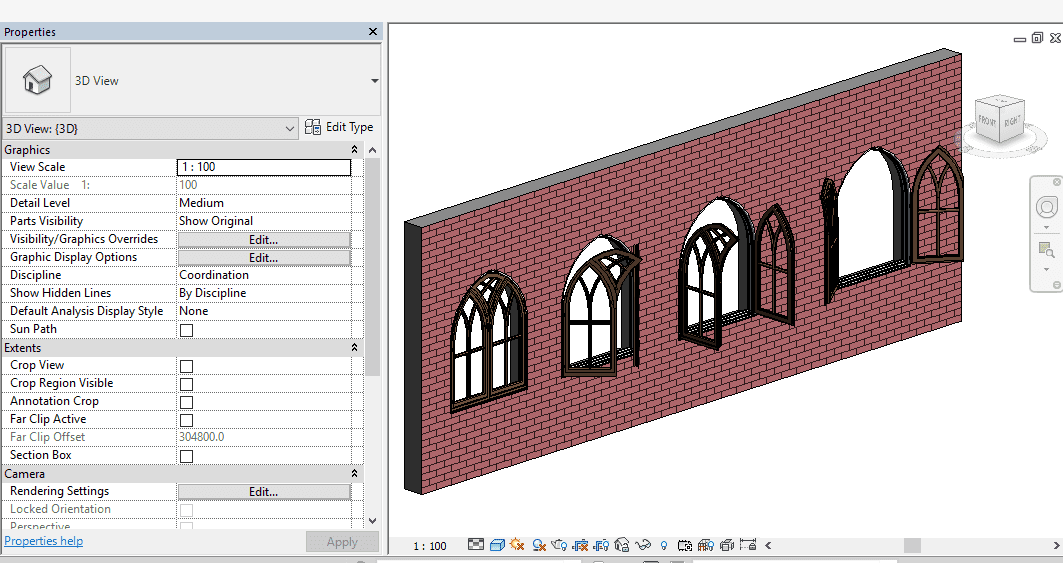Click the Detail Level icon in view bar

pos(476,545)
